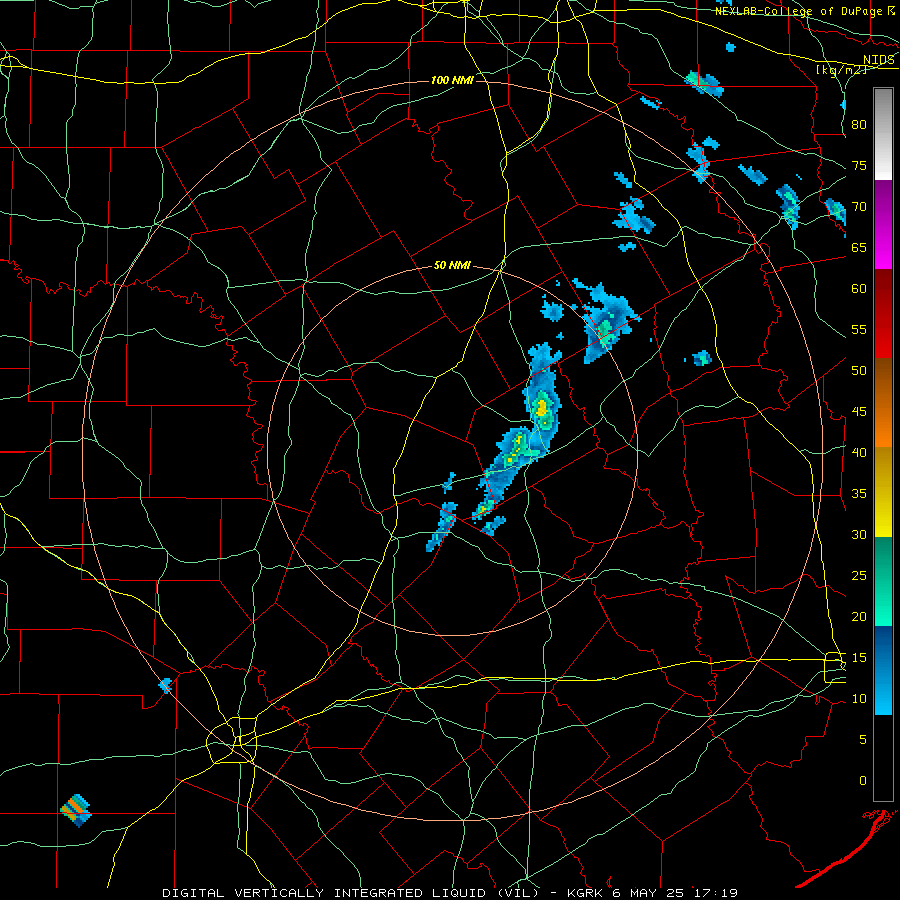900x900 pixels.
Task: Click the 45 value on the color scale
Action: coord(859,412)
